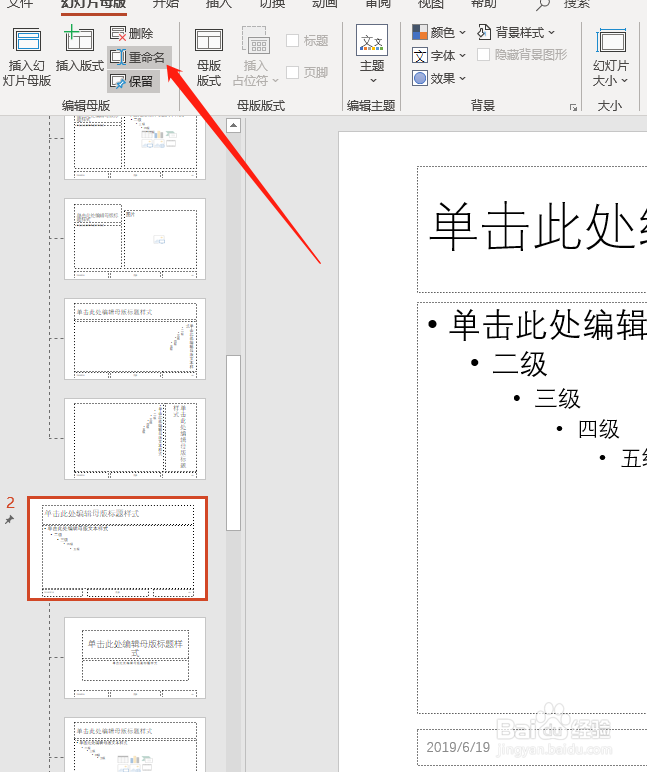
Task: Click the third level (三级) text
Action: pos(557,398)
